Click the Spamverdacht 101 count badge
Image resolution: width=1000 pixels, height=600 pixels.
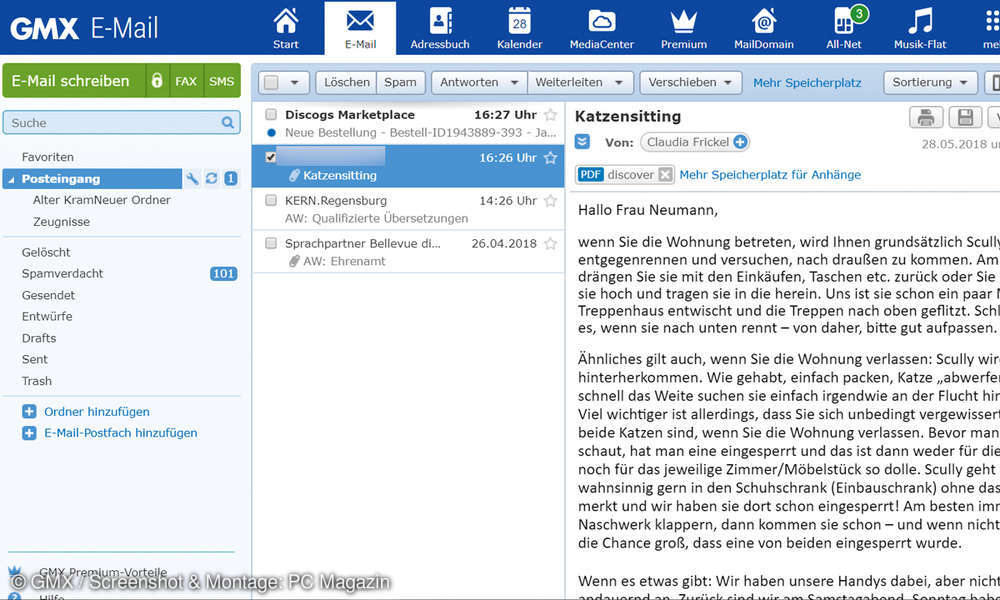(224, 274)
